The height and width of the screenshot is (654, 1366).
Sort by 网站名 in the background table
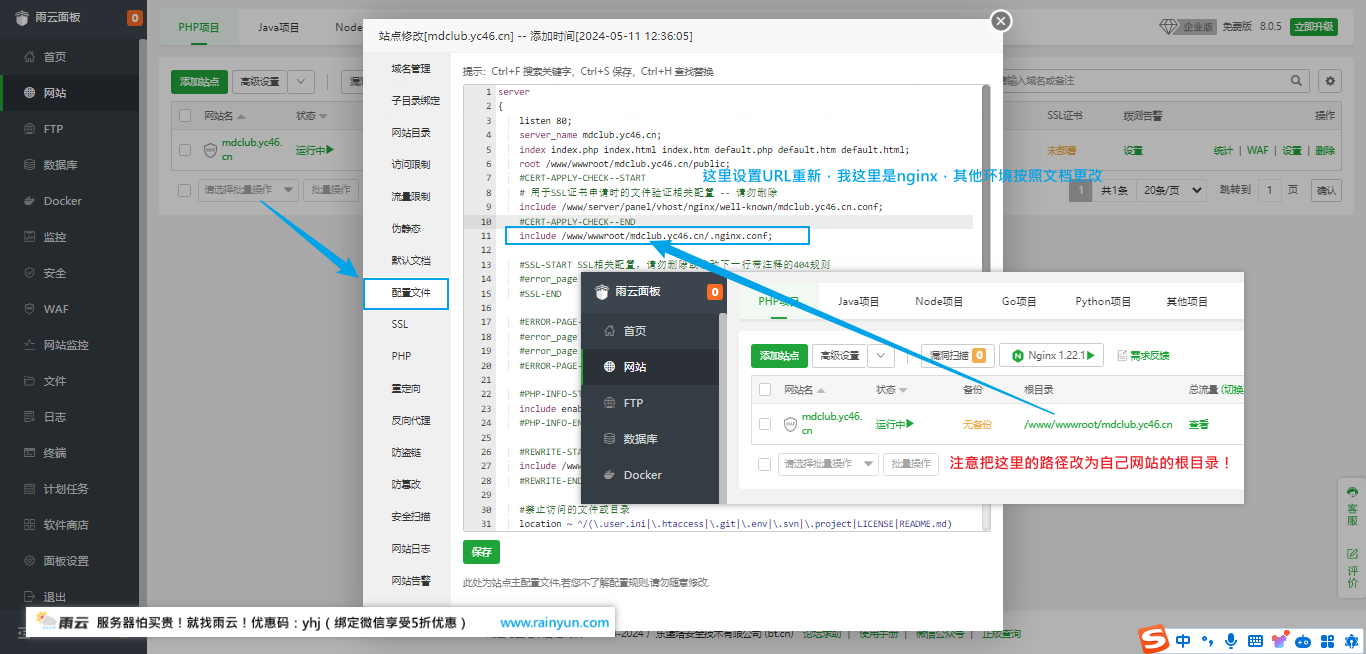pos(222,116)
